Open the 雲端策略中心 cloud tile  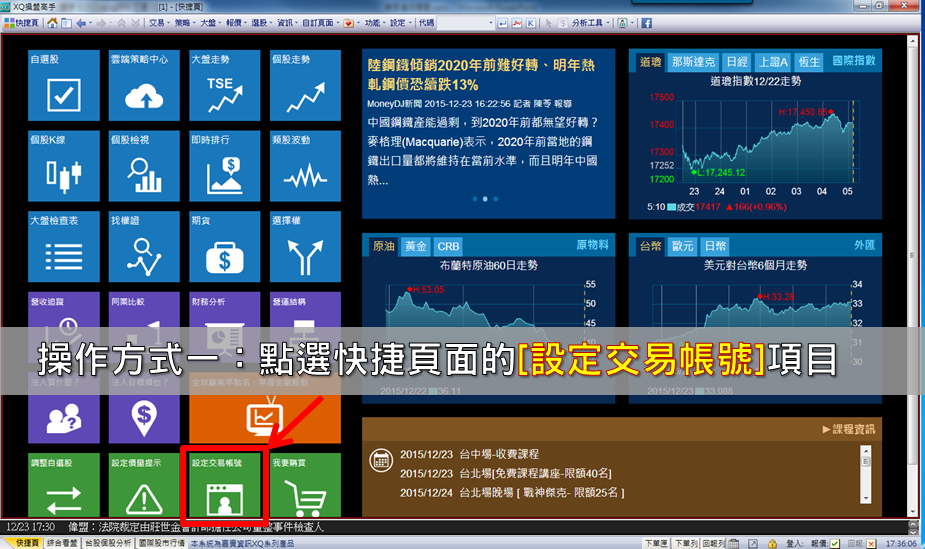coord(144,86)
